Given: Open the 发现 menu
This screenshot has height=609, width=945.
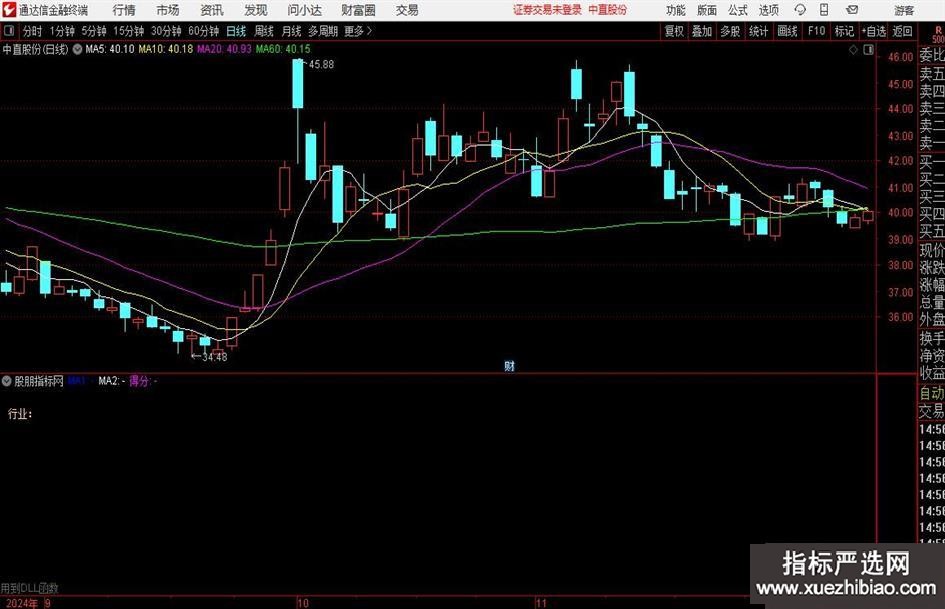Looking at the screenshot, I should click(x=256, y=10).
